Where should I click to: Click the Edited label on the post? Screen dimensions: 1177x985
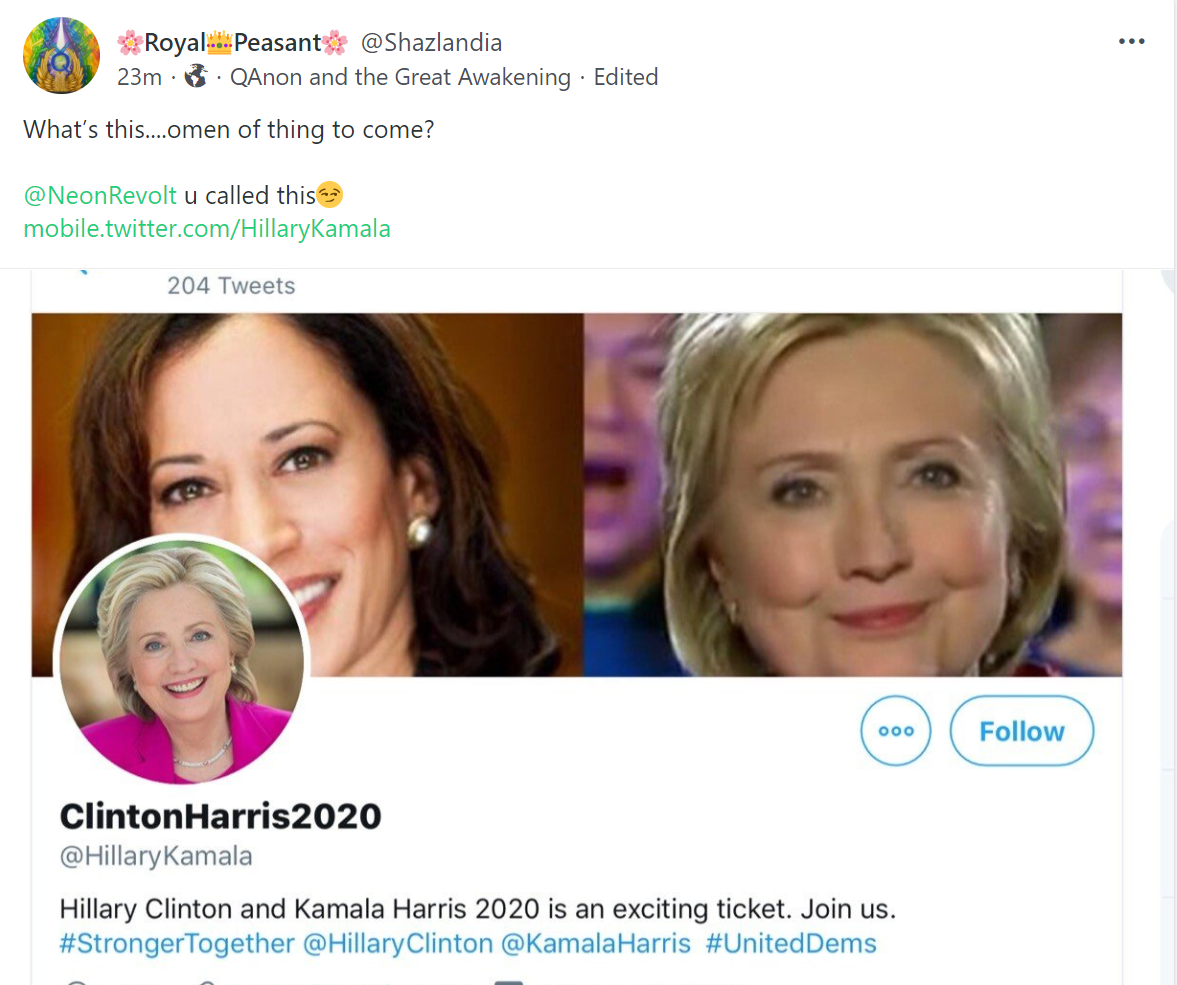626,77
